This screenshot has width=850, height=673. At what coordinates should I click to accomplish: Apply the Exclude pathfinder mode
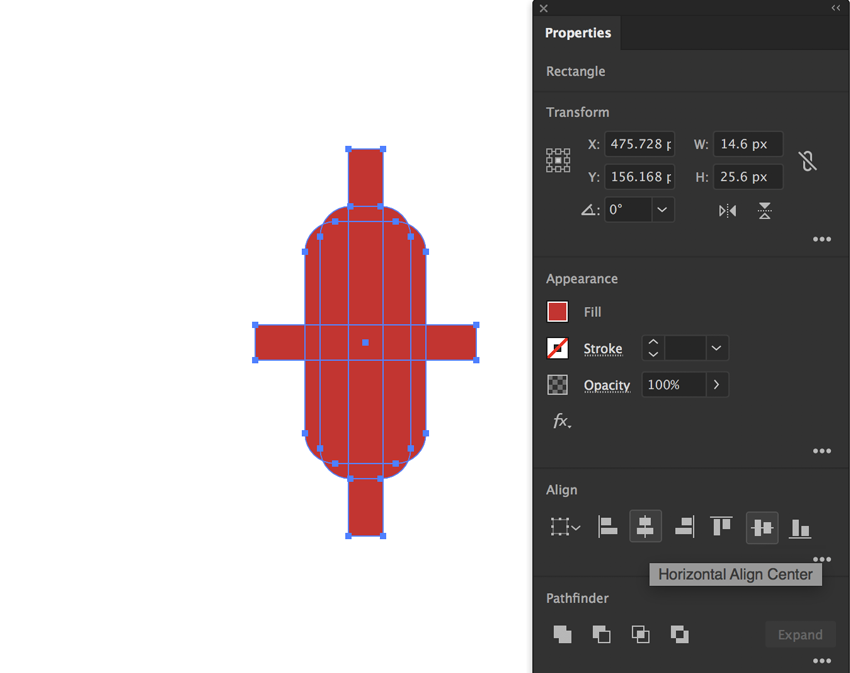pos(680,634)
